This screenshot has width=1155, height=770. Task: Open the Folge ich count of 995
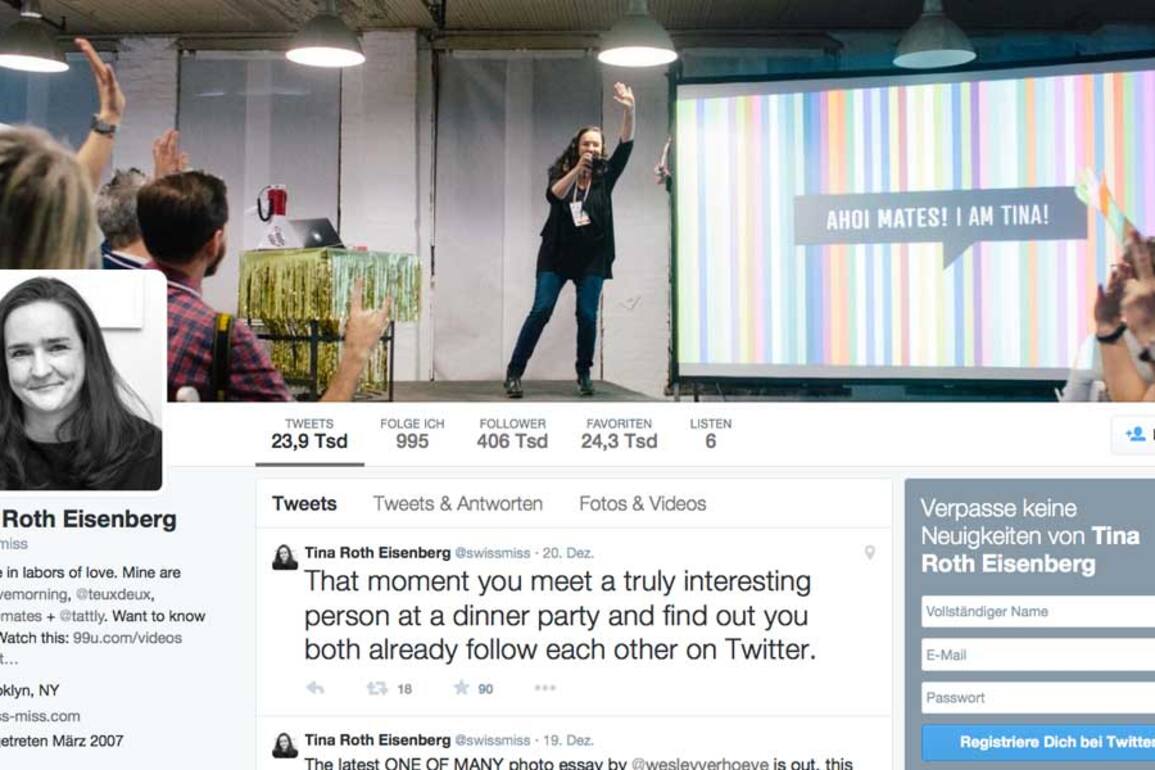pos(412,434)
